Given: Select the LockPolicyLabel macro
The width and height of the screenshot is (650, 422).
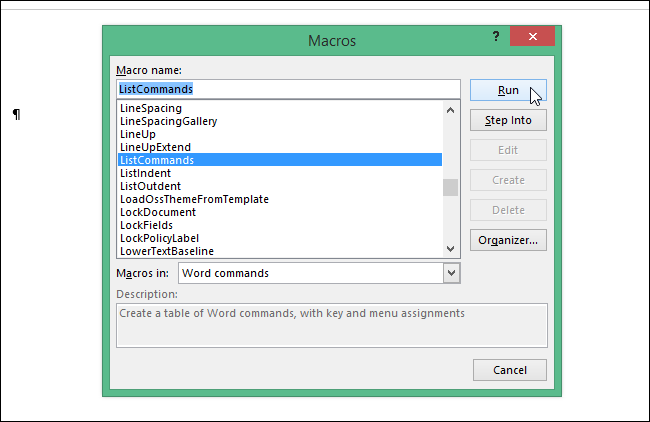Looking at the screenshot, I should [280, 238].
